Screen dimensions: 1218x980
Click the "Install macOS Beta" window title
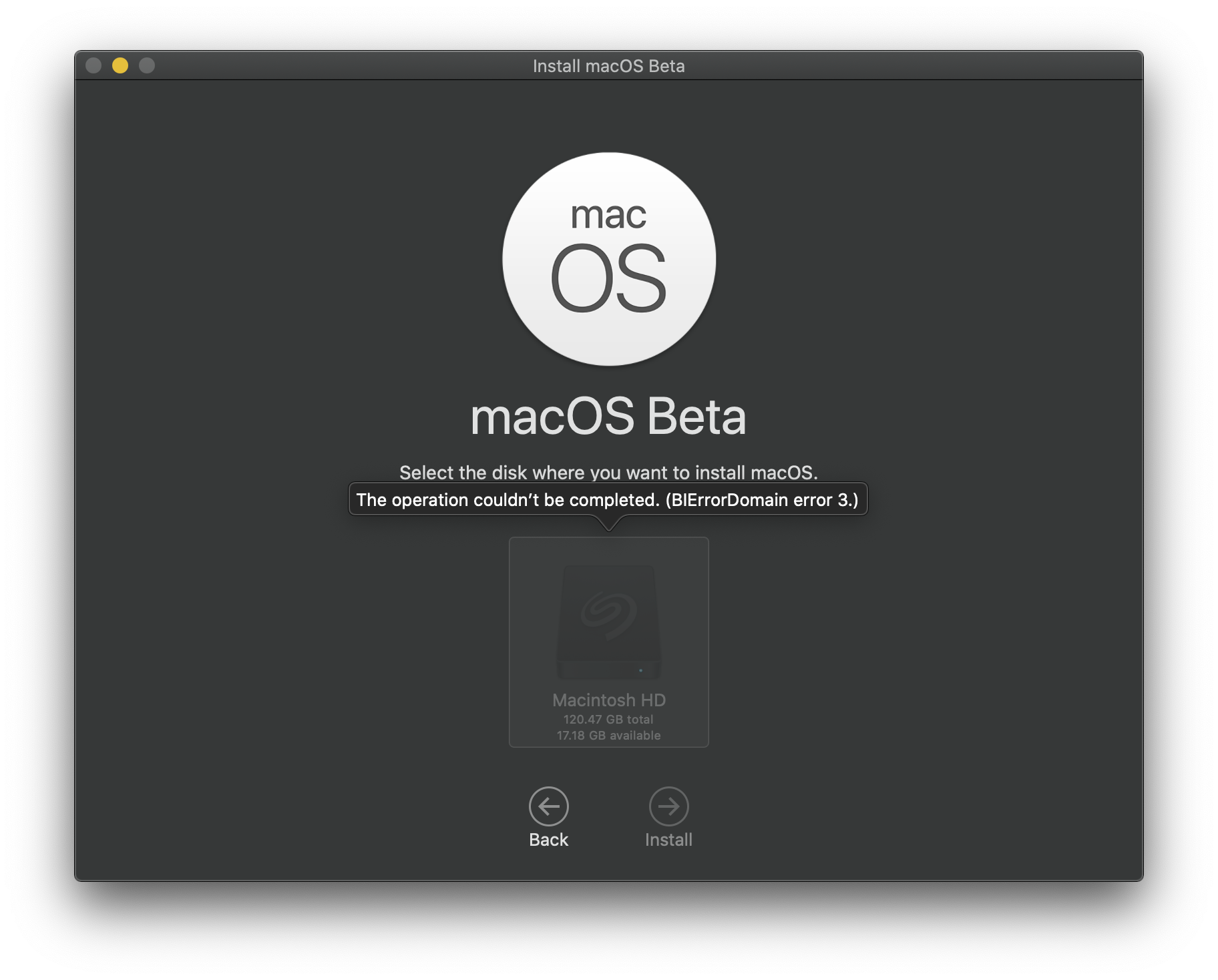[x=609, y=66]
